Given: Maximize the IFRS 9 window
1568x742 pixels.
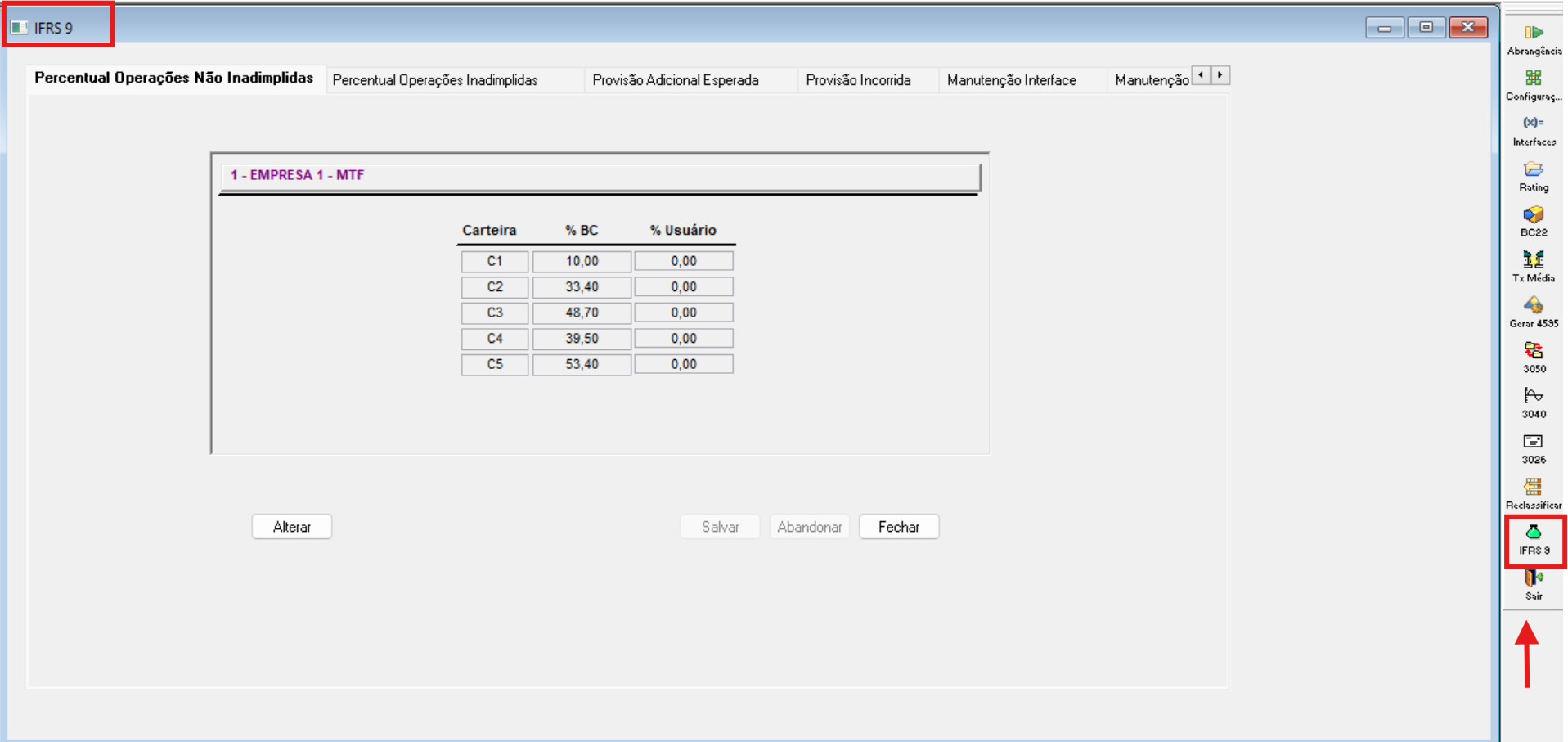Looking at the screenshot, I should (1426, 28).
